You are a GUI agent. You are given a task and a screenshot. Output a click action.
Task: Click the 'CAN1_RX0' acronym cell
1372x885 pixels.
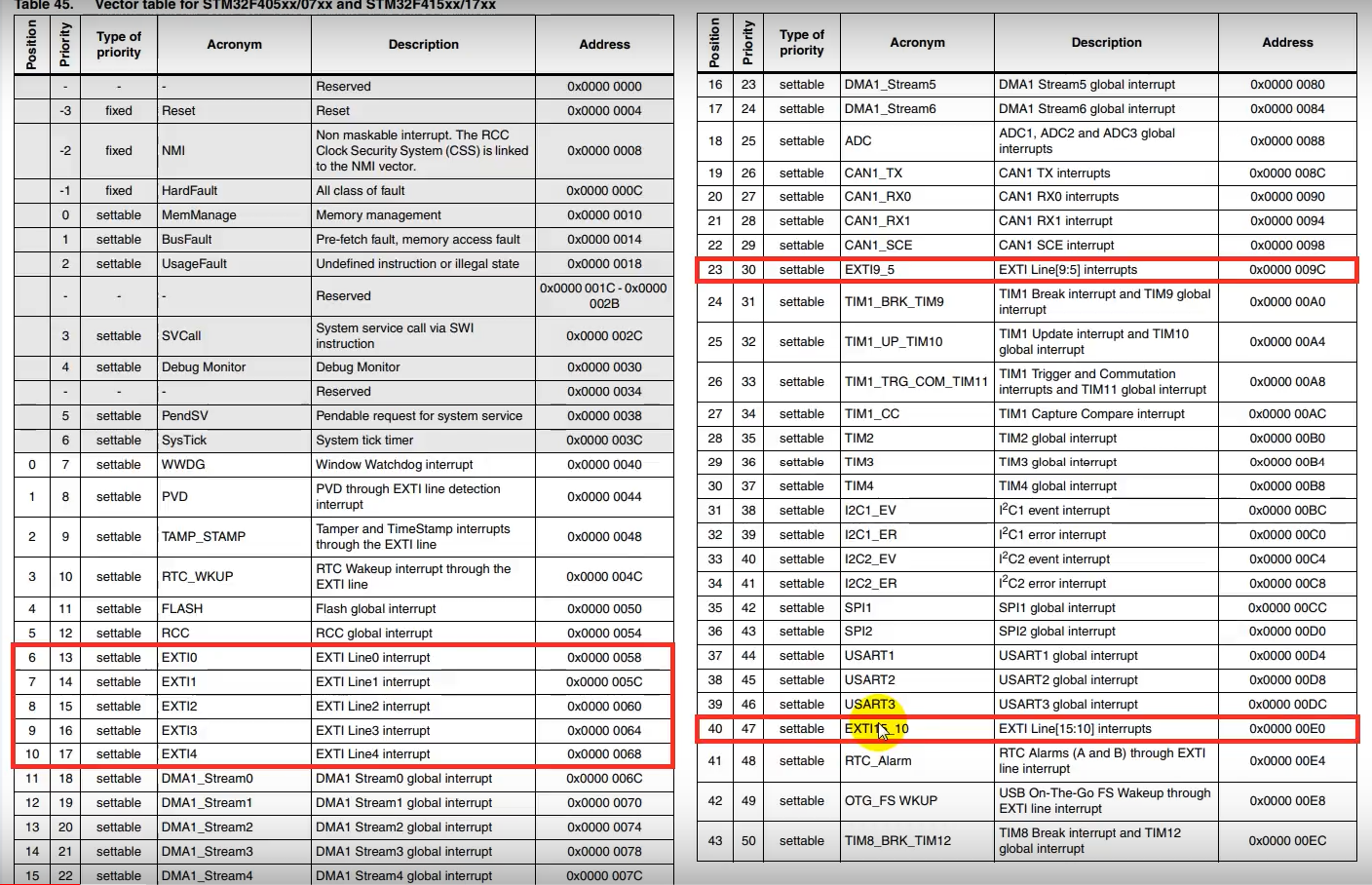click(x=917, y=196)
